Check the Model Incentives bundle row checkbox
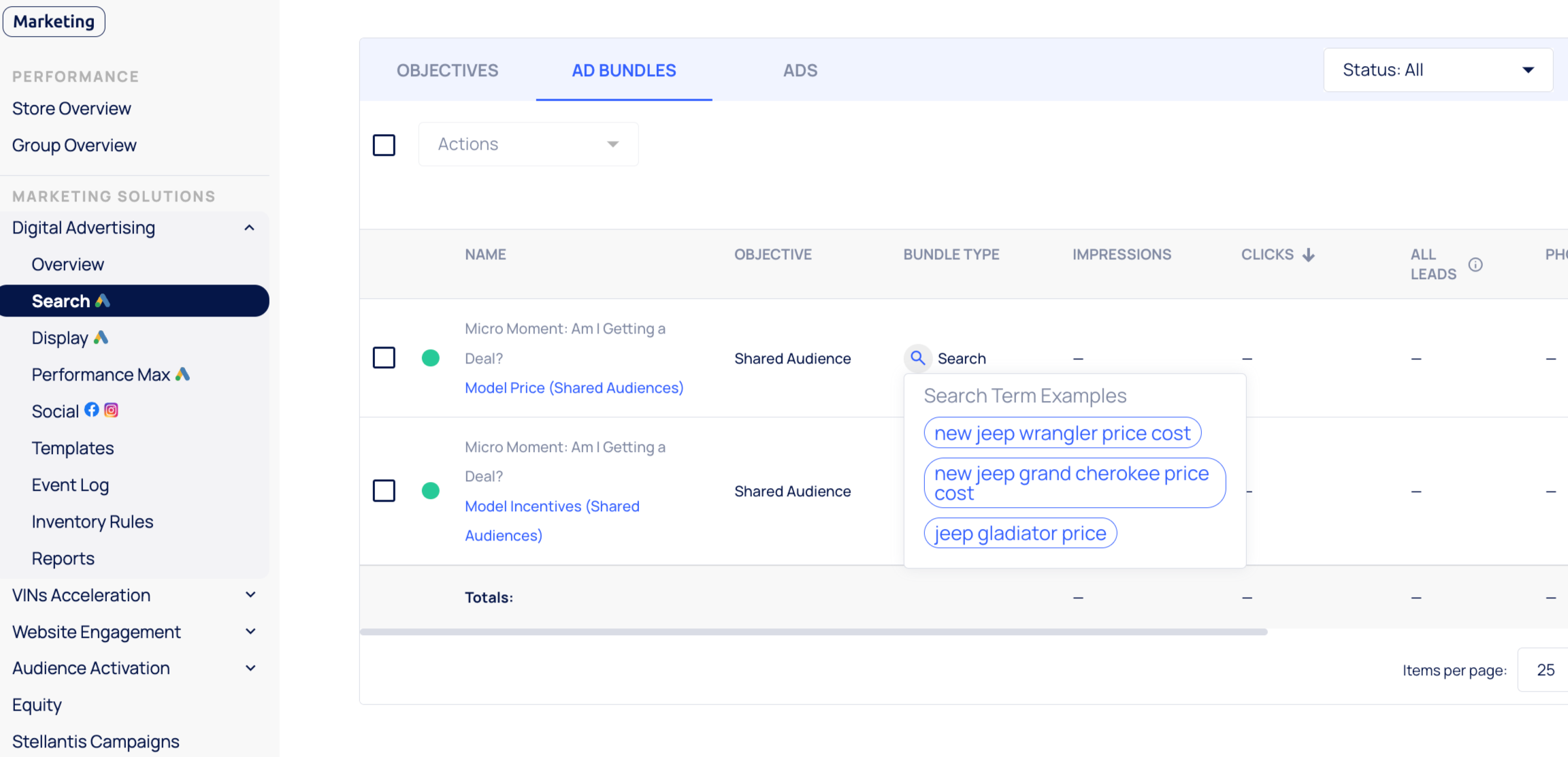This screenshot has width=1568, height=757. click(x=384, y=490)
